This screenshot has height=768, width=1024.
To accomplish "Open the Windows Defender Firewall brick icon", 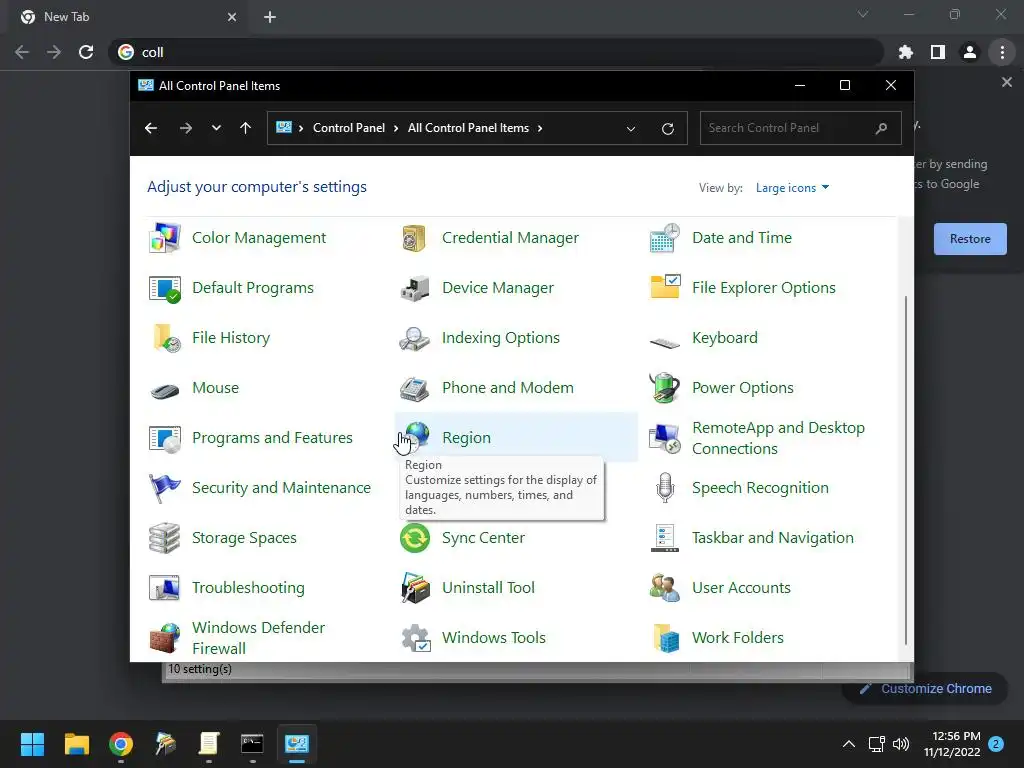I will tap(165, 638).
